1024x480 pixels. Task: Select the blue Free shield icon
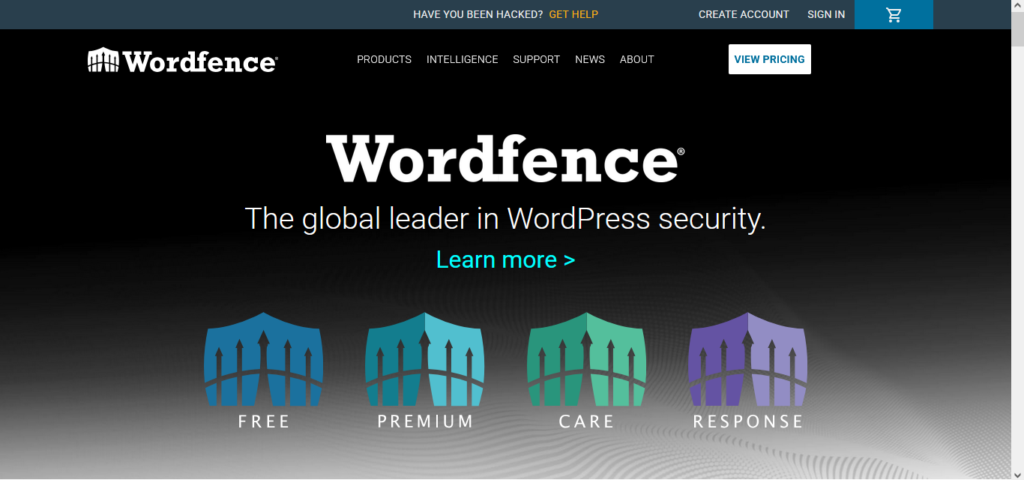263,359
